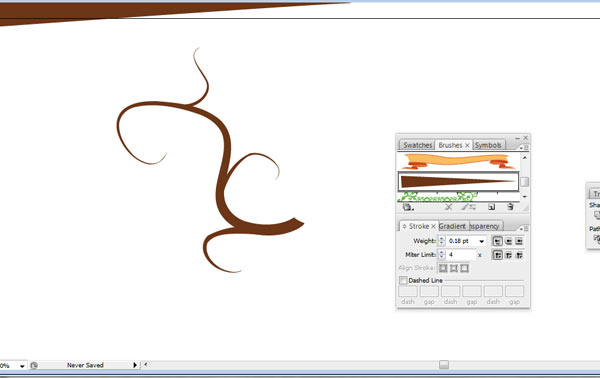Click the second dash input field
This screenshot has height=378, width=600.
(450, 291)
